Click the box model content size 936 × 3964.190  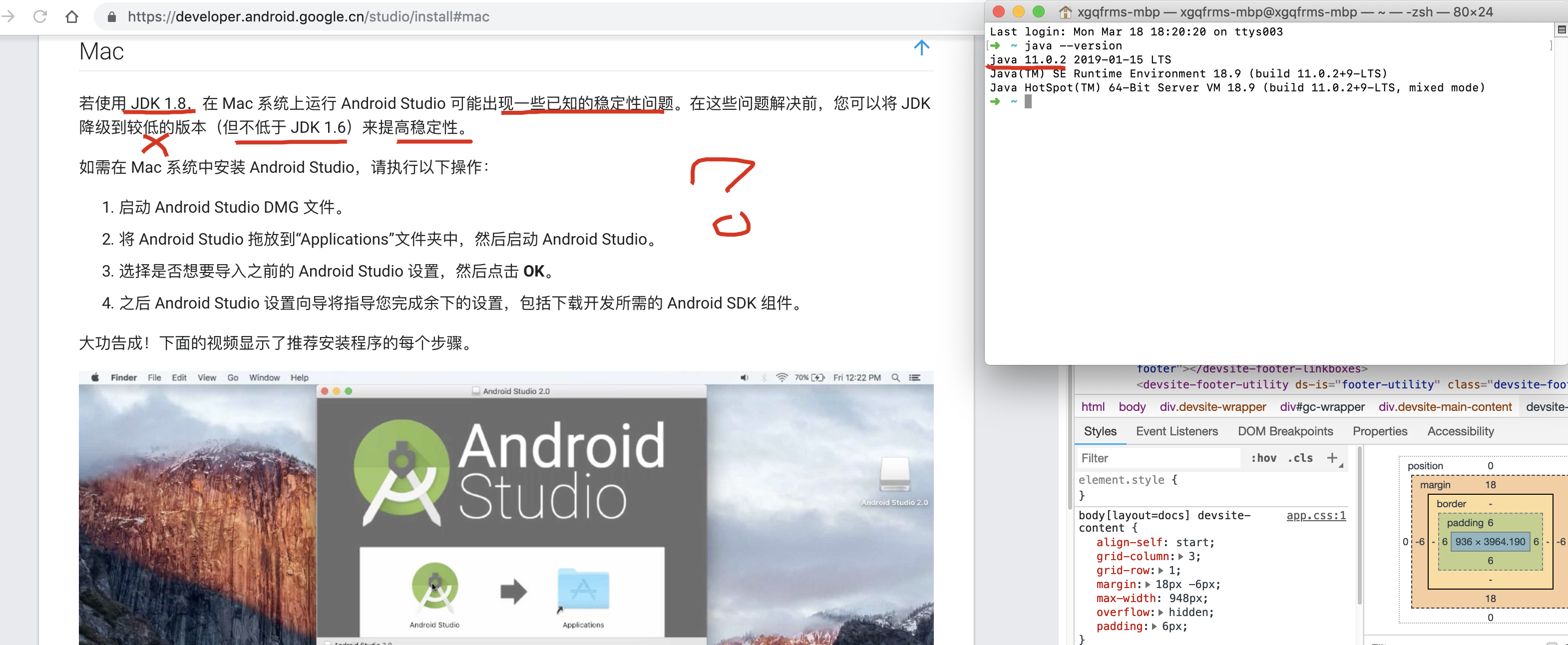point(1490,542)
